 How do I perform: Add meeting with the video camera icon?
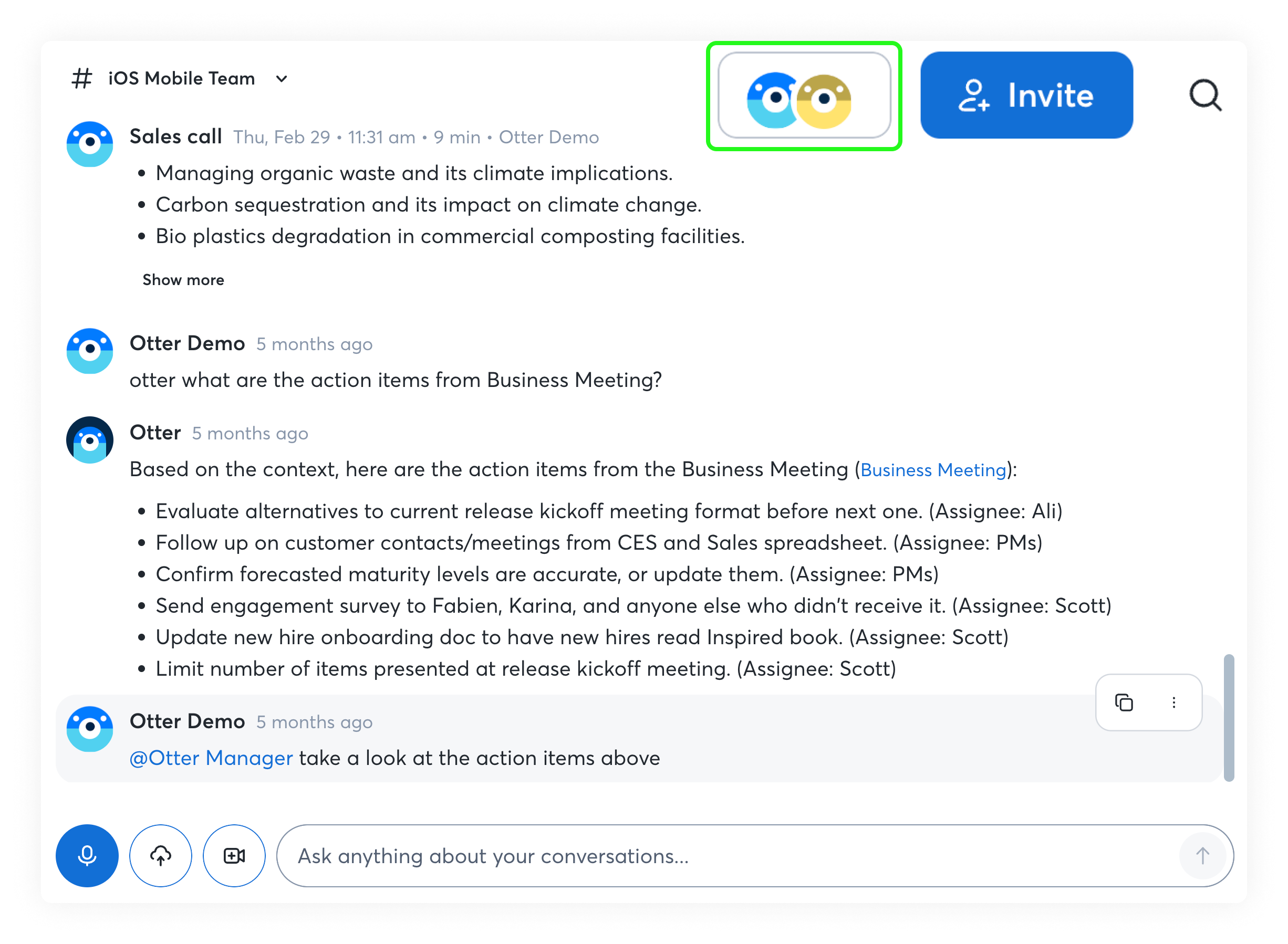click(x=234, y=856)
